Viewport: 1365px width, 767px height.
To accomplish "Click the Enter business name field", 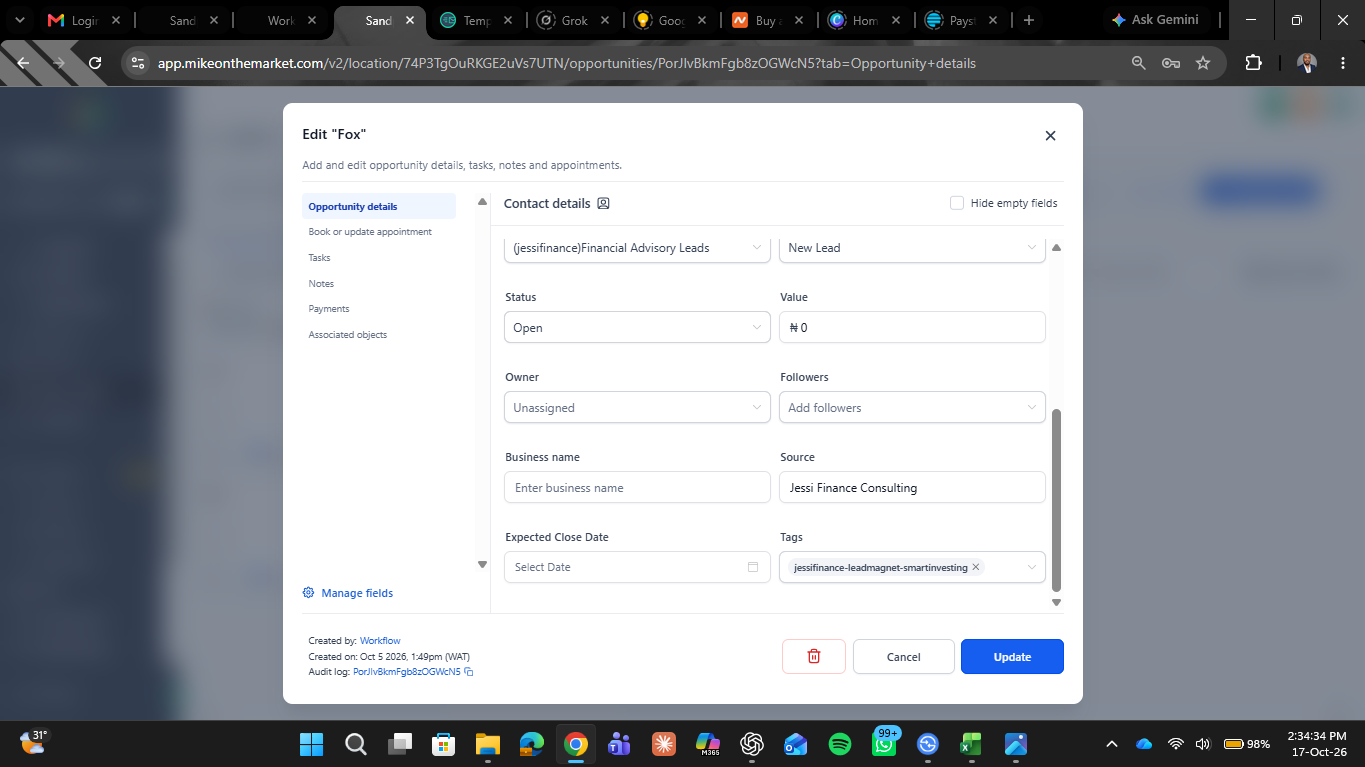I will point(637,487).
